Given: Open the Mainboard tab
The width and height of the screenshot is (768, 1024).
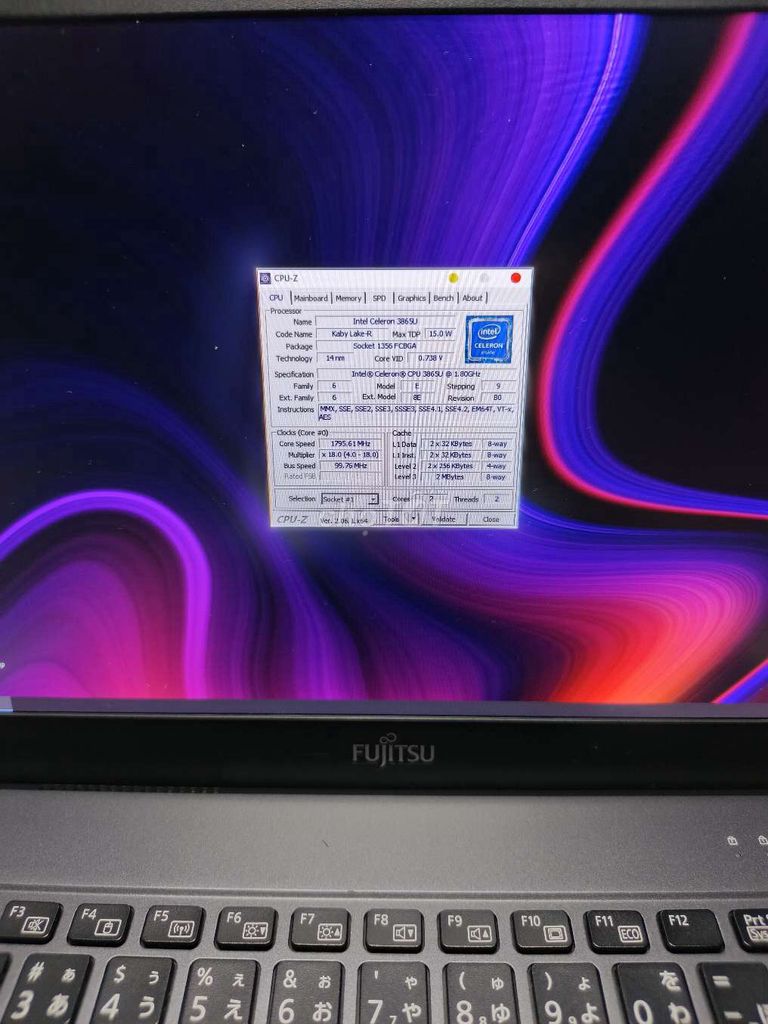Looking at the screenshot, I should (x=311, y=298).
